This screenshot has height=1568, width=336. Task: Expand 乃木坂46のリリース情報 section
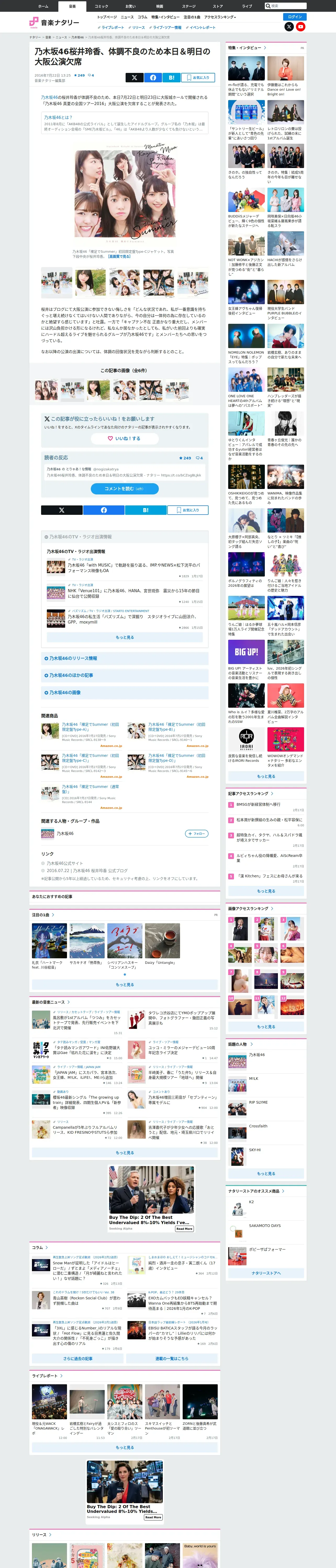(124, 659)
